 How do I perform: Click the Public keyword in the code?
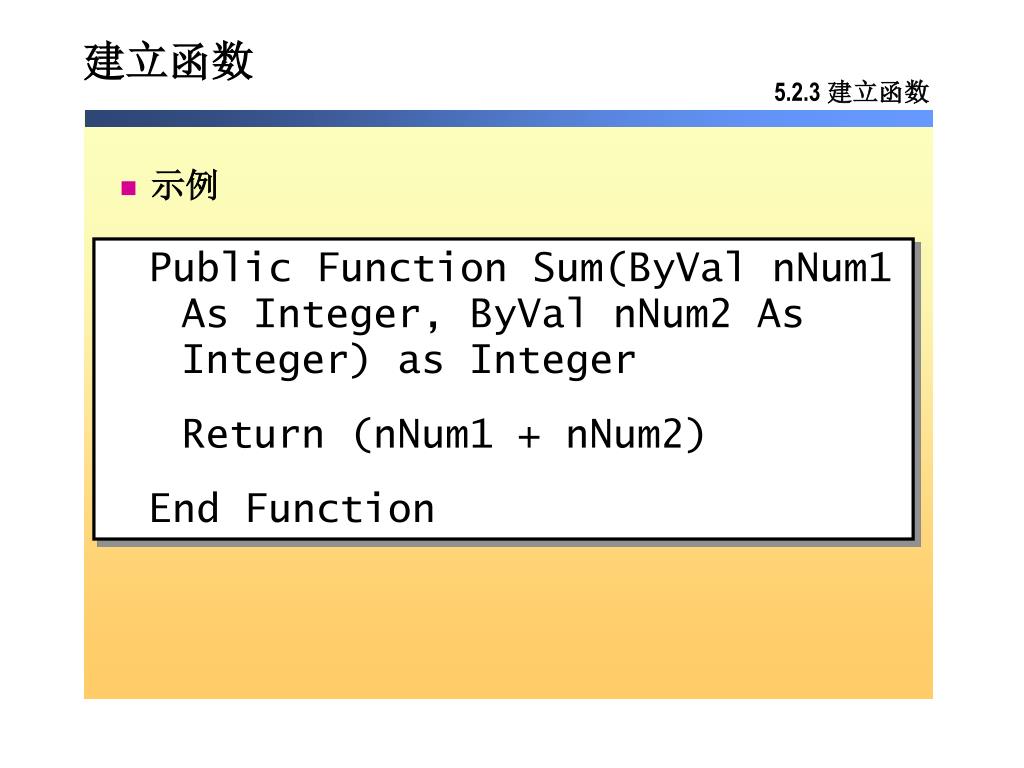220,268
